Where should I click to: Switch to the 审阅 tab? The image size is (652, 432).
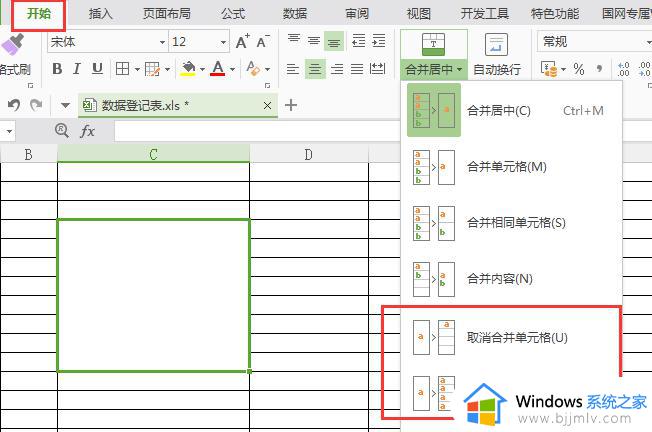357,14
